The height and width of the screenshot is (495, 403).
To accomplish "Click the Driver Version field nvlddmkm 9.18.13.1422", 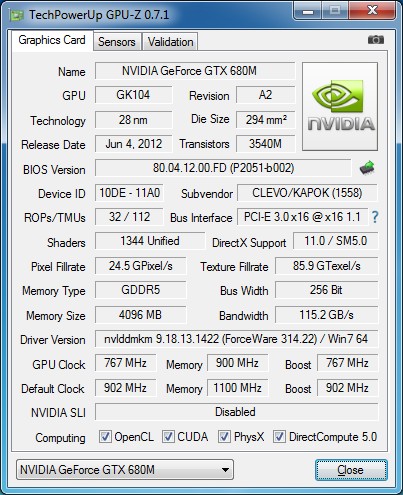I will tap(237, 339).
